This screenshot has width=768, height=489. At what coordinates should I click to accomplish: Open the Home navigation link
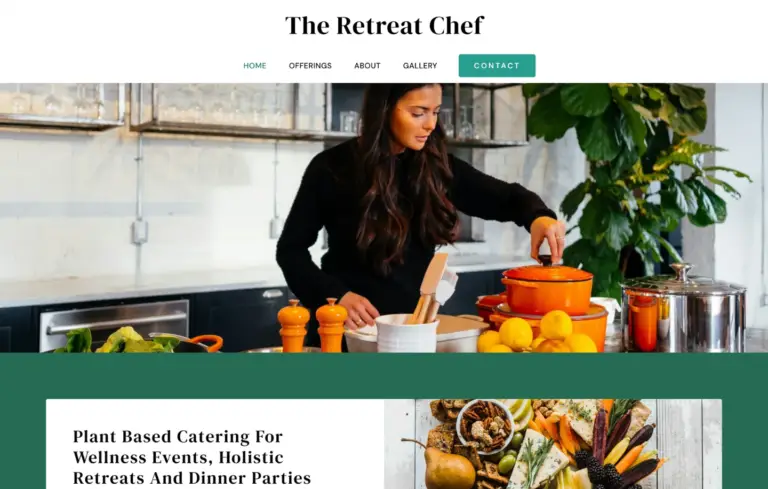(x=255, y=66)
